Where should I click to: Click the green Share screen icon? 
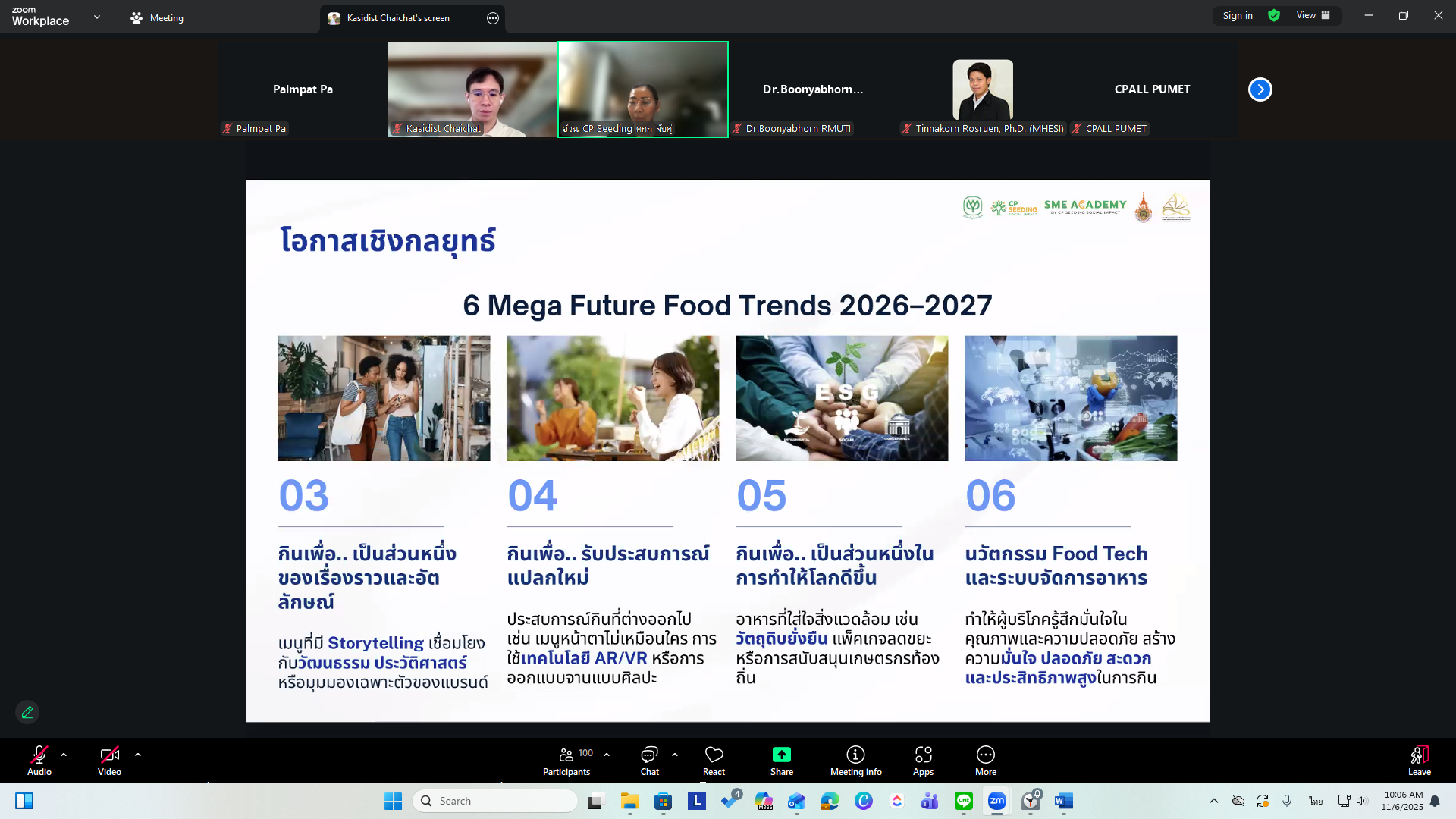[x=781, y=755]
